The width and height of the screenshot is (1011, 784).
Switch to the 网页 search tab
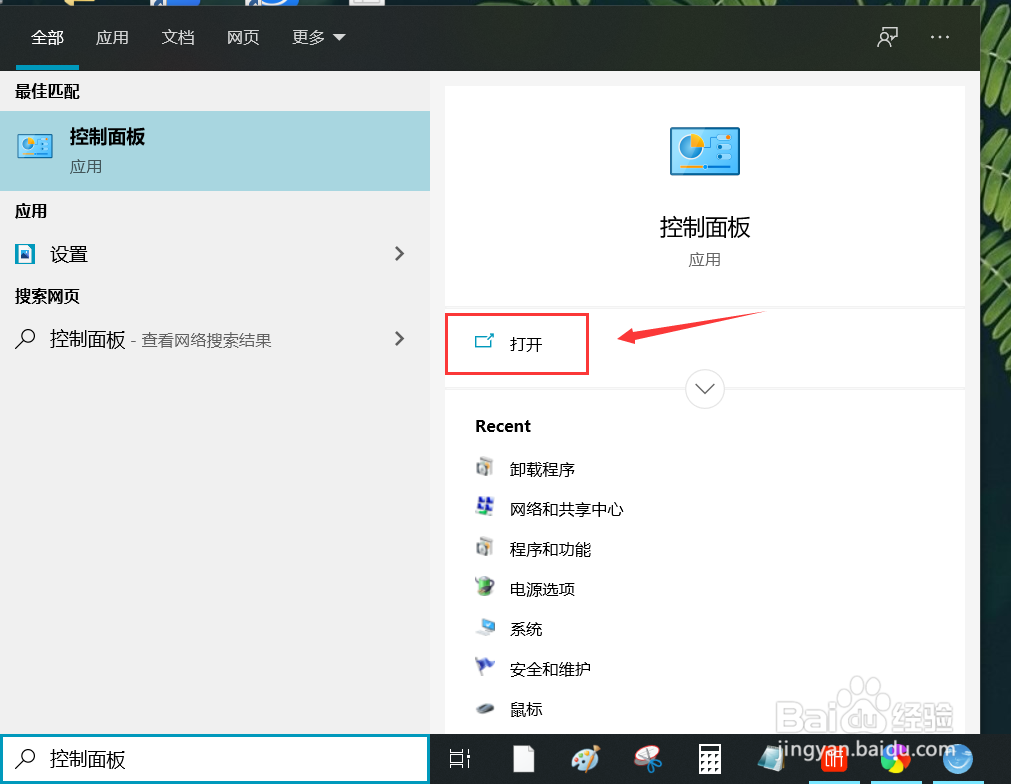[x=243, y=37]
